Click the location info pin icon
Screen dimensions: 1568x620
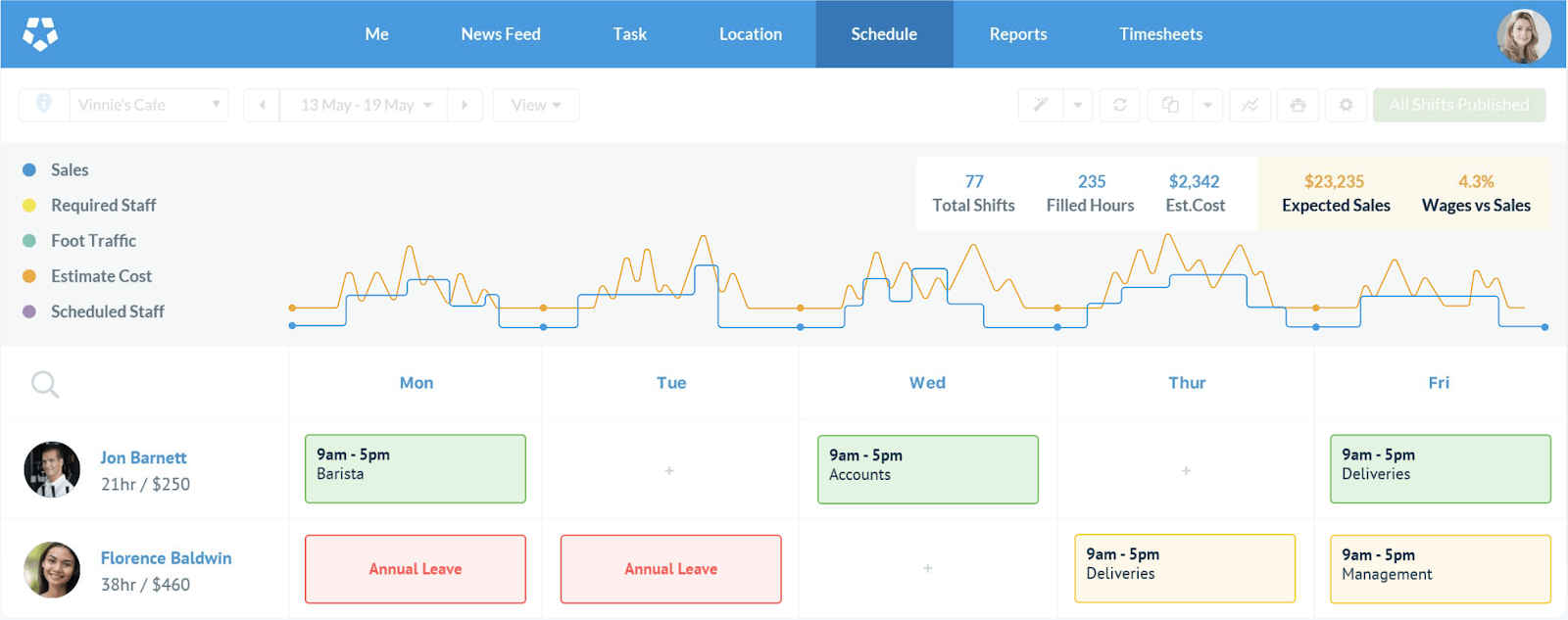click(44, 104)
